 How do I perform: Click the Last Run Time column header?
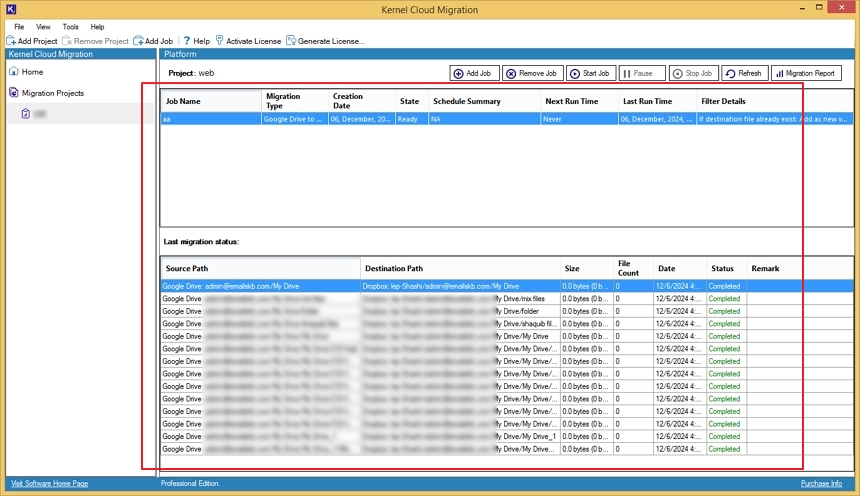pos(658,101)
